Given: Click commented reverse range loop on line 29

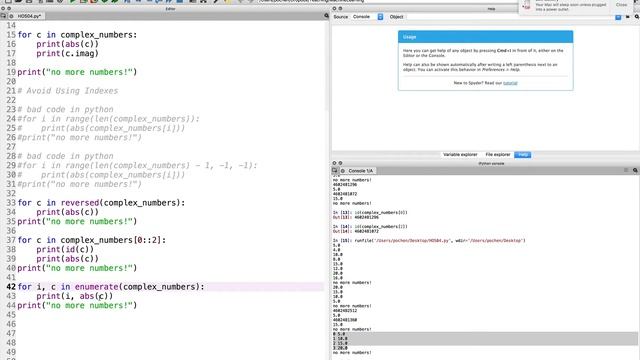Looking at the screenshot, I should tap(138, 165).
